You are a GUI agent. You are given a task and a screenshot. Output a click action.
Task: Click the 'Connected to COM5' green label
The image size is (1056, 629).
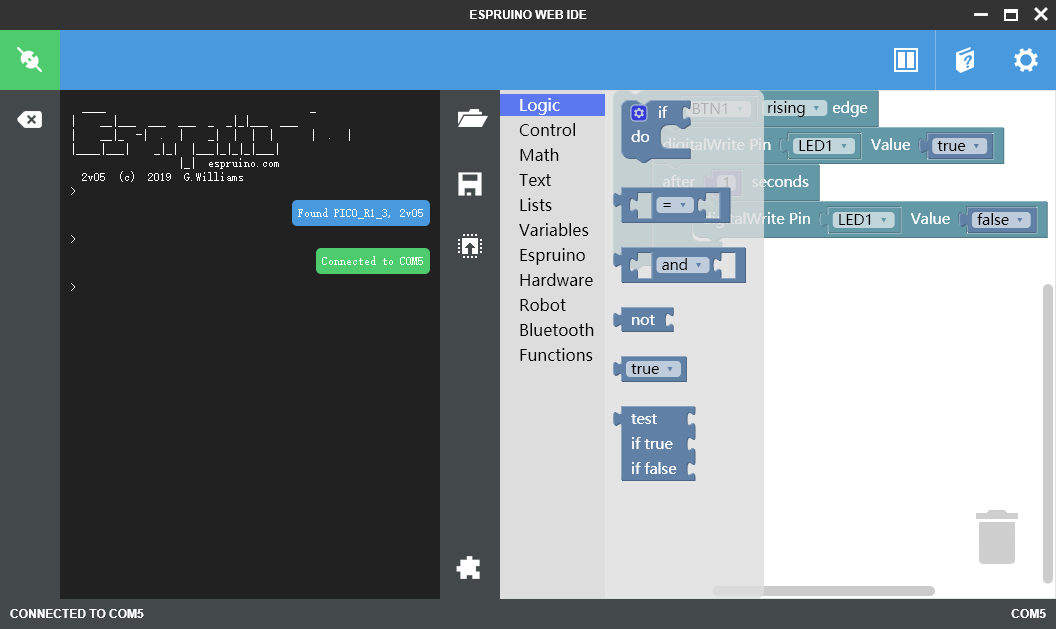(372, 260)
